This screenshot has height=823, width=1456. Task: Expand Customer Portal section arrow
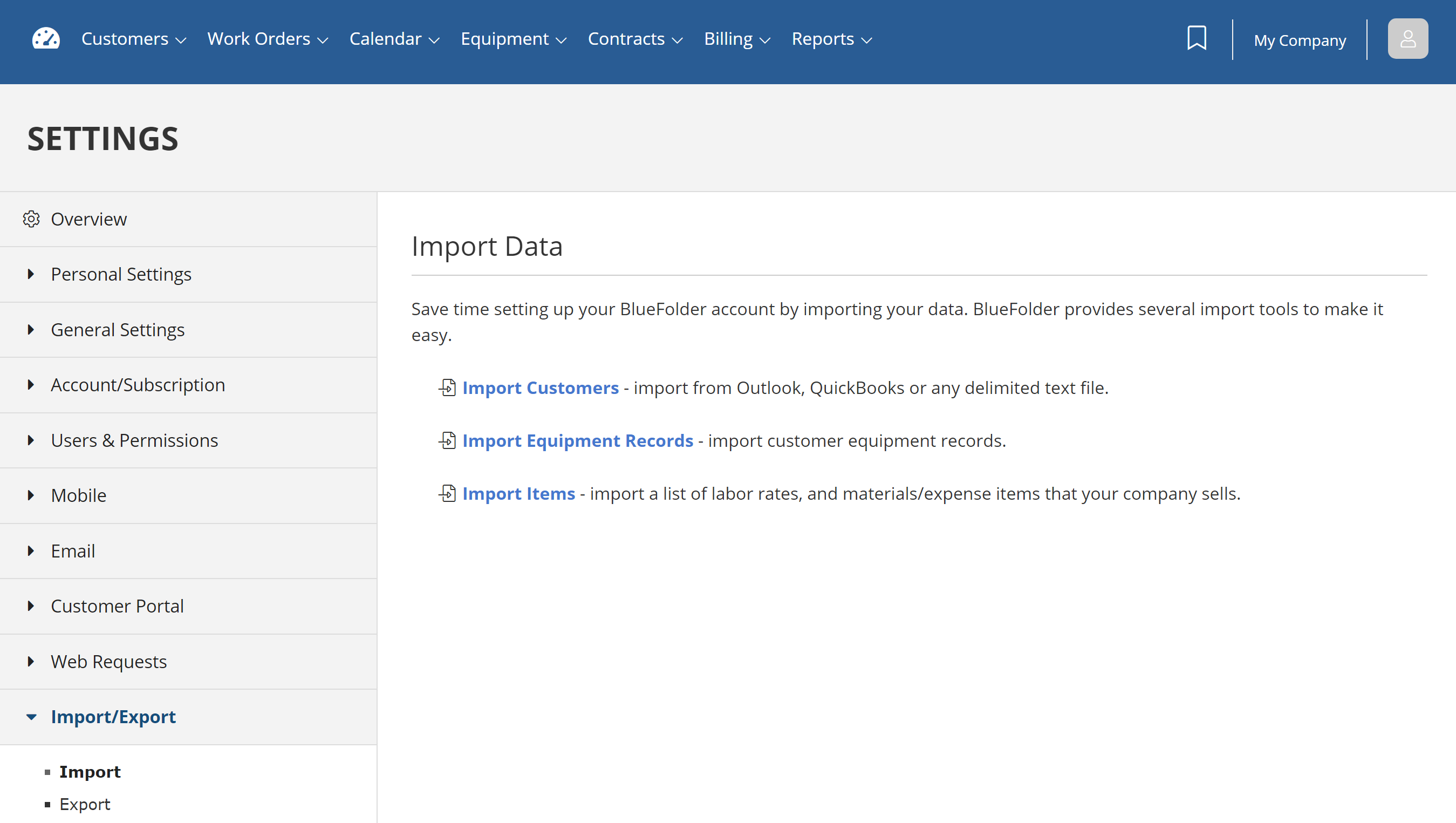coord(31,606)
